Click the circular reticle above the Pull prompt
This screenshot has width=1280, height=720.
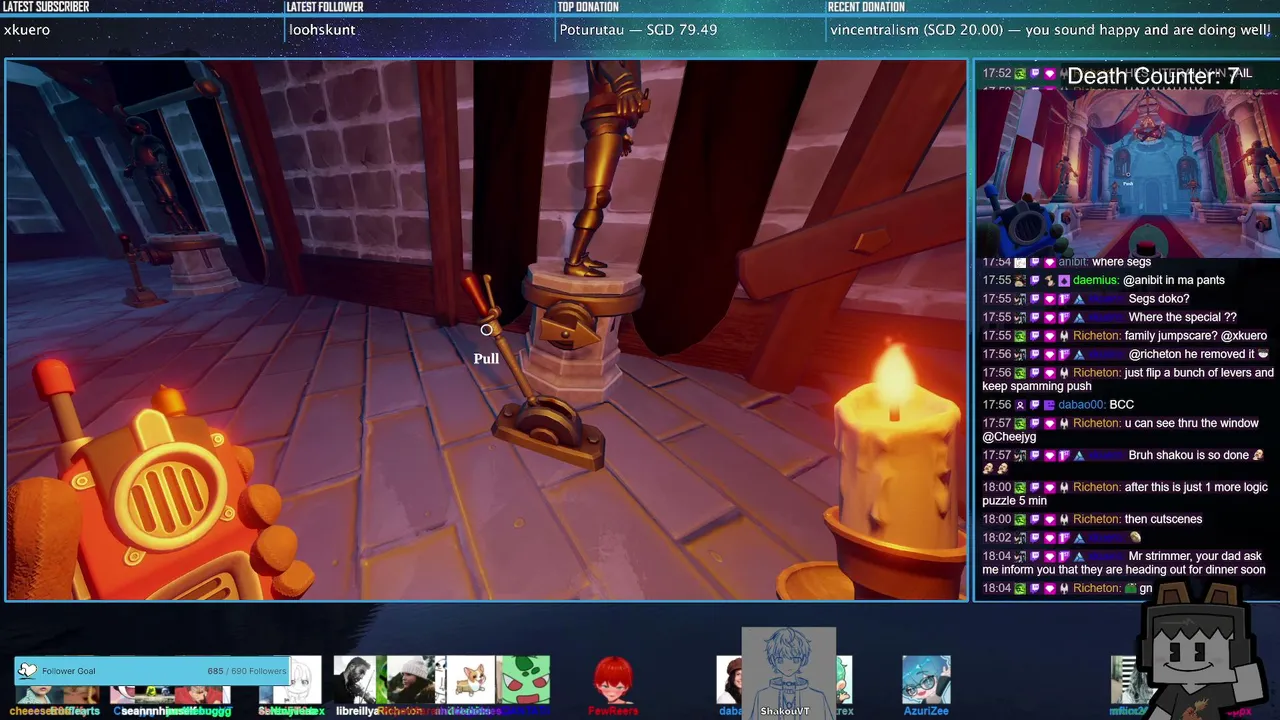(x=486, y=330)
